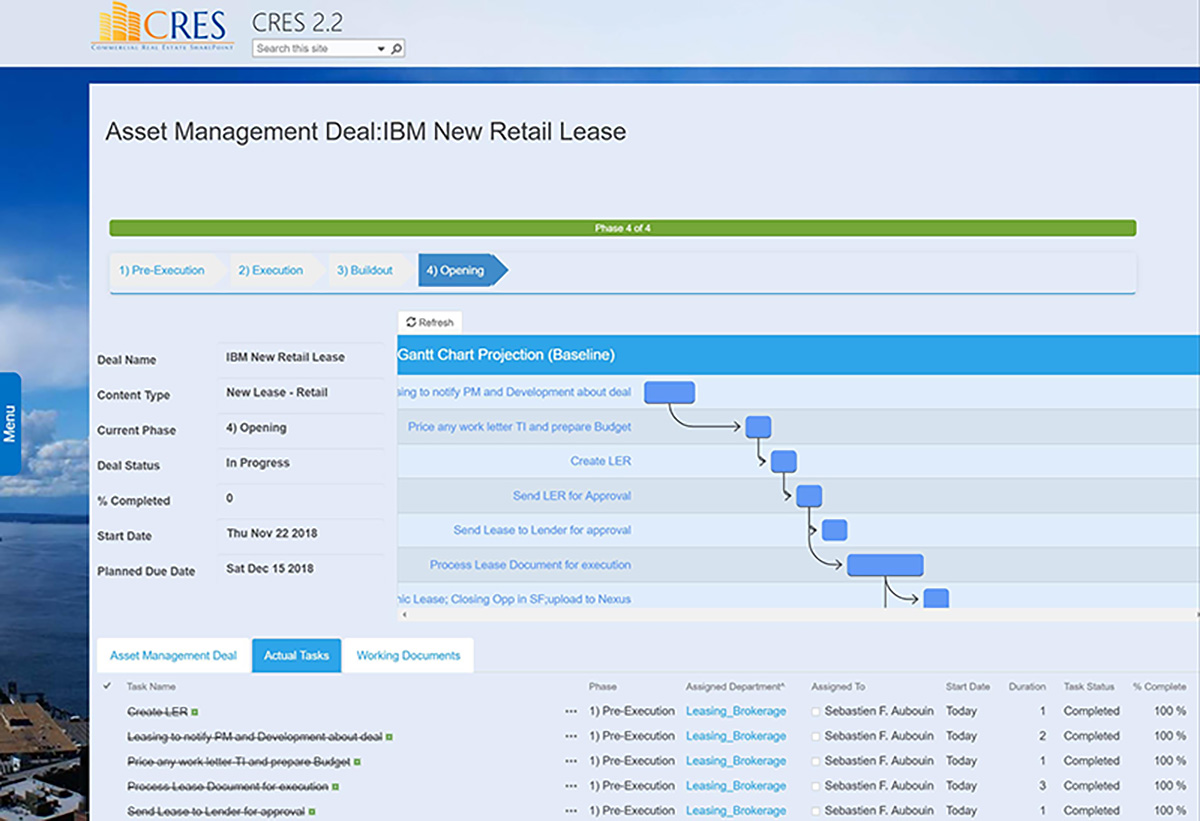
Task: Click the green icon beside Send Lease to Lender task
Action: (312, 812)
